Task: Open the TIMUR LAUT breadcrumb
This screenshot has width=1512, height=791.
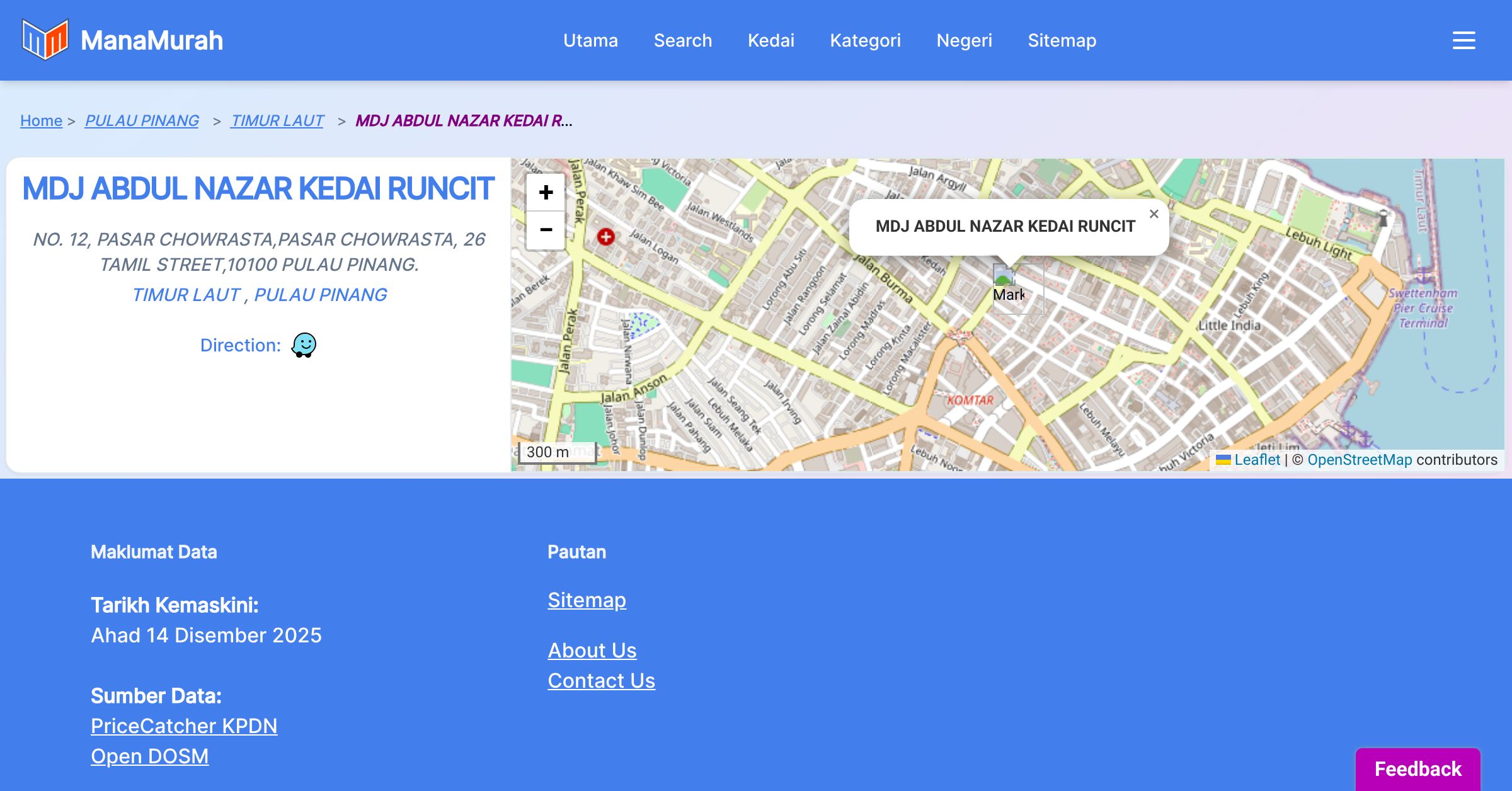Action: [x=277, y=120]
